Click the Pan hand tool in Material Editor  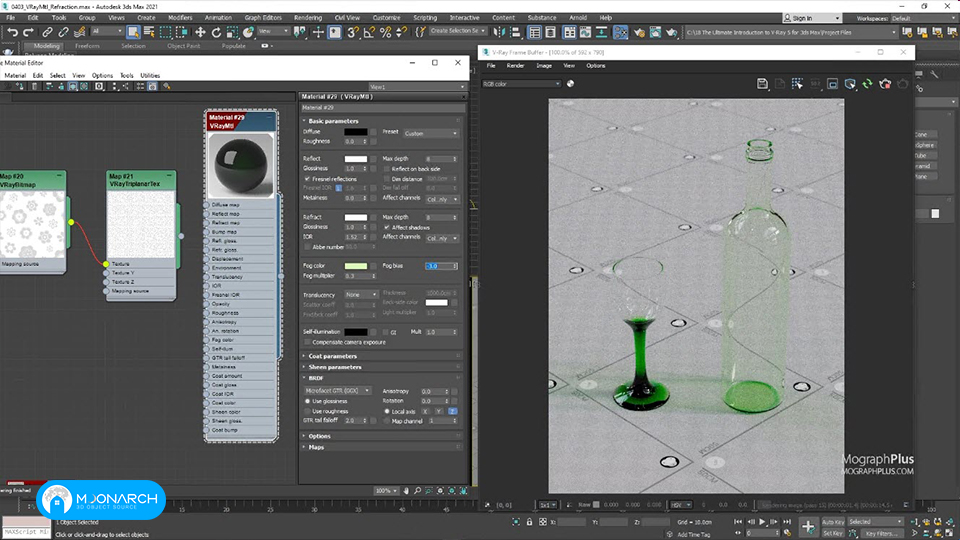[406, 491]
